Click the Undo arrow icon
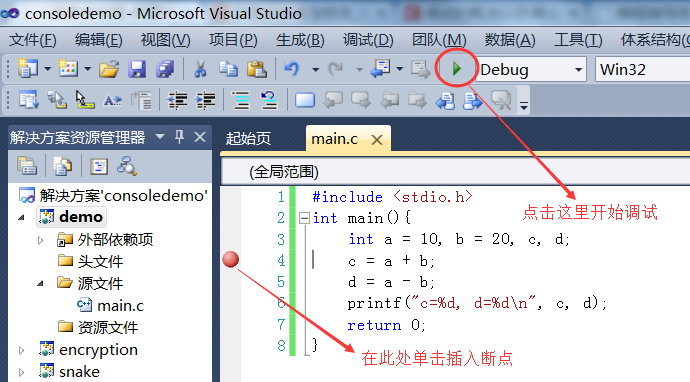The height and width of the screenshot is (382, 690). [x=292, y=69]
